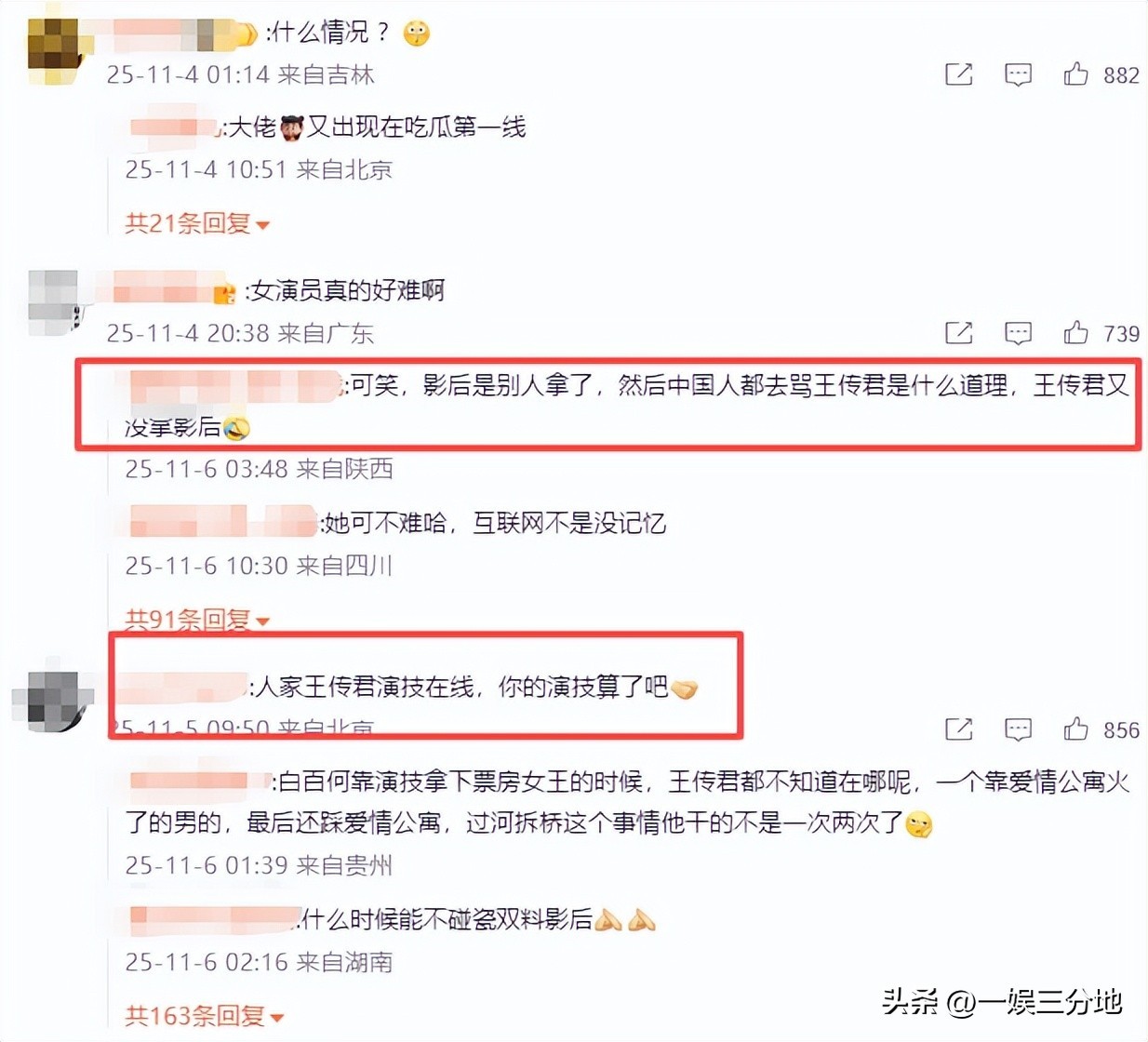
Task: Click the 头条 @一娱三分地 watermark
Action: tap(1002, 1001)
